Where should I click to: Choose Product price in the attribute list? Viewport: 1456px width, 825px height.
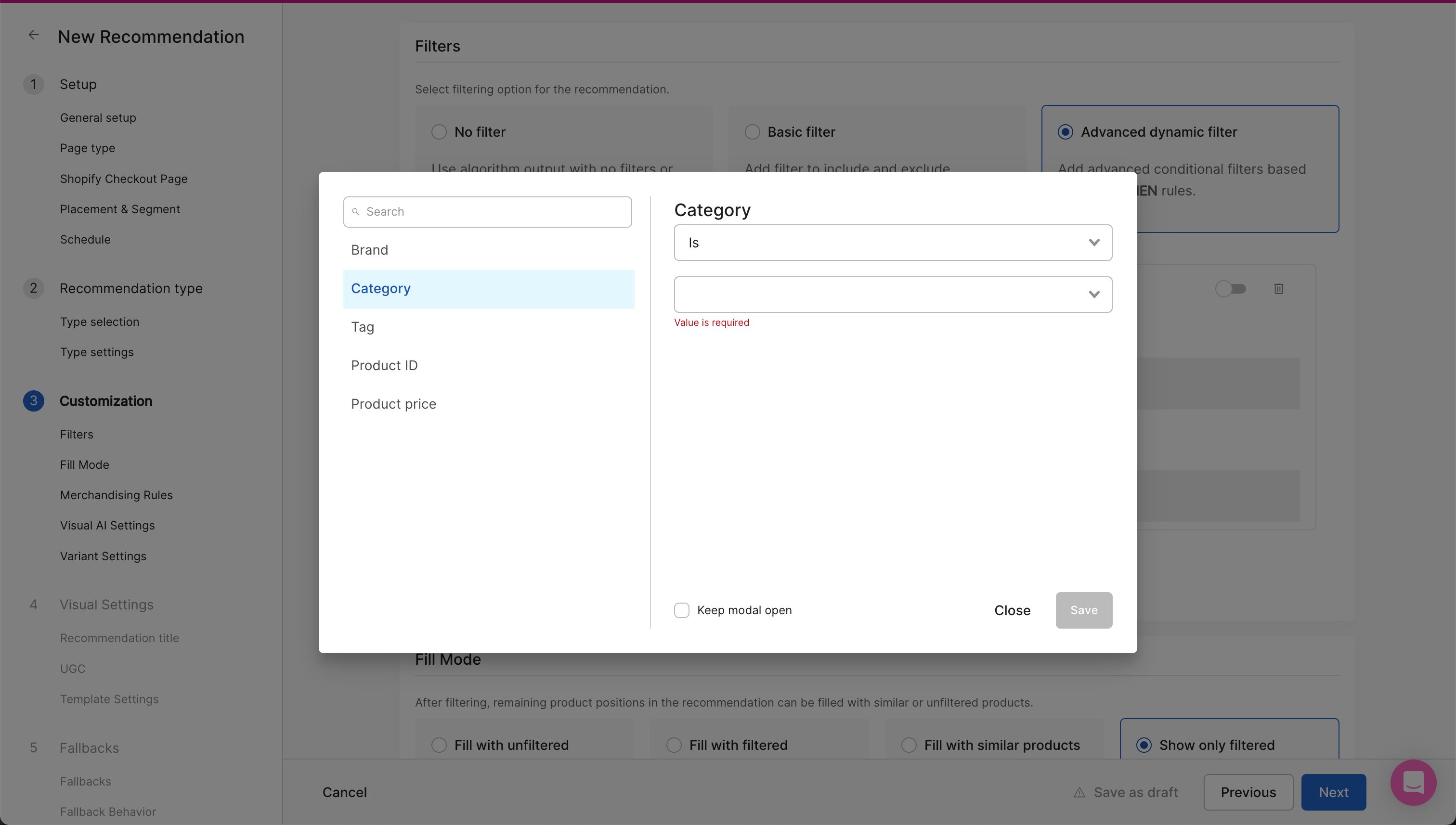[393, 404]
